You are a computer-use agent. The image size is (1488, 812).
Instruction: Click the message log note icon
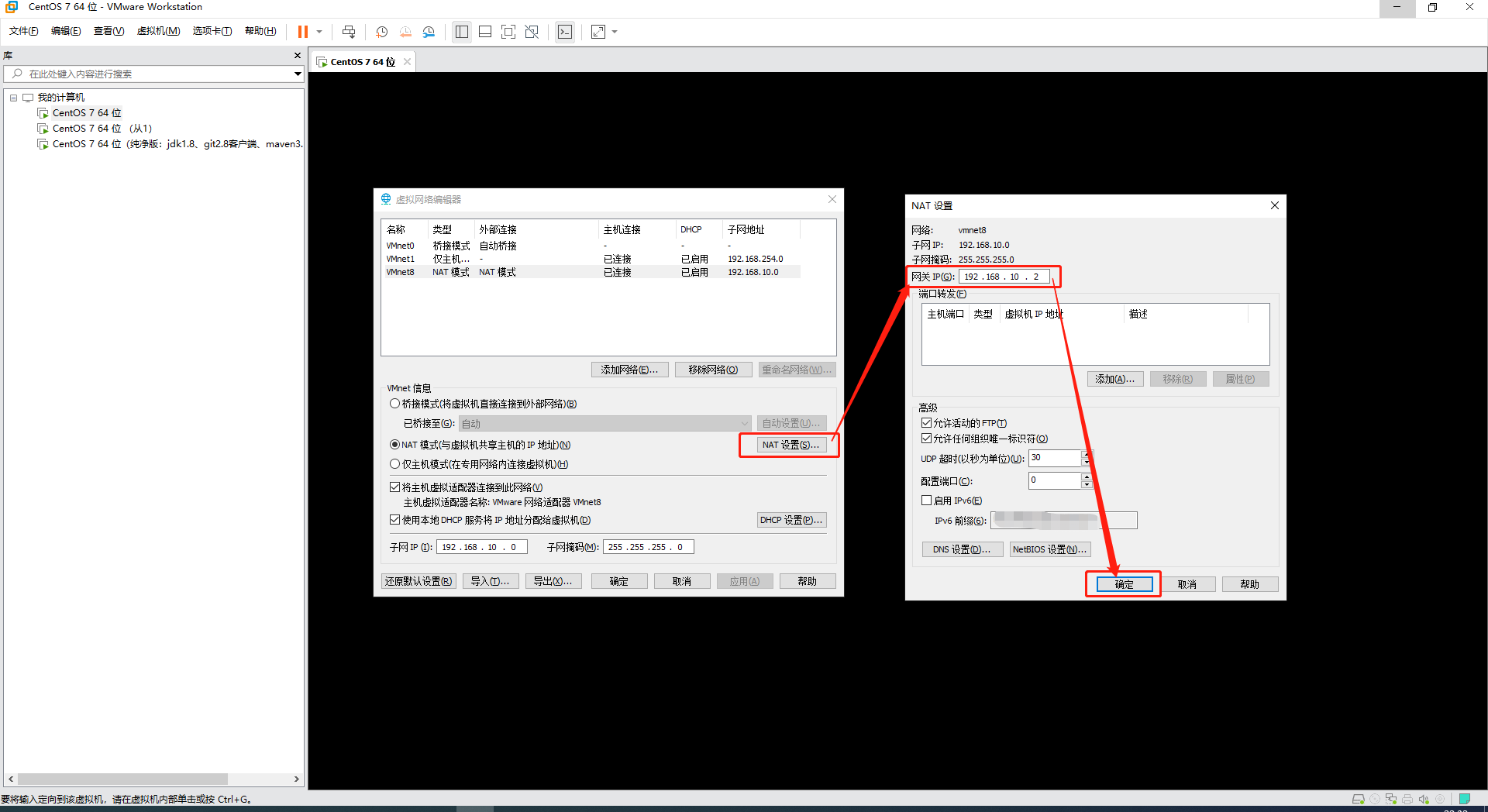(1465, 799)
